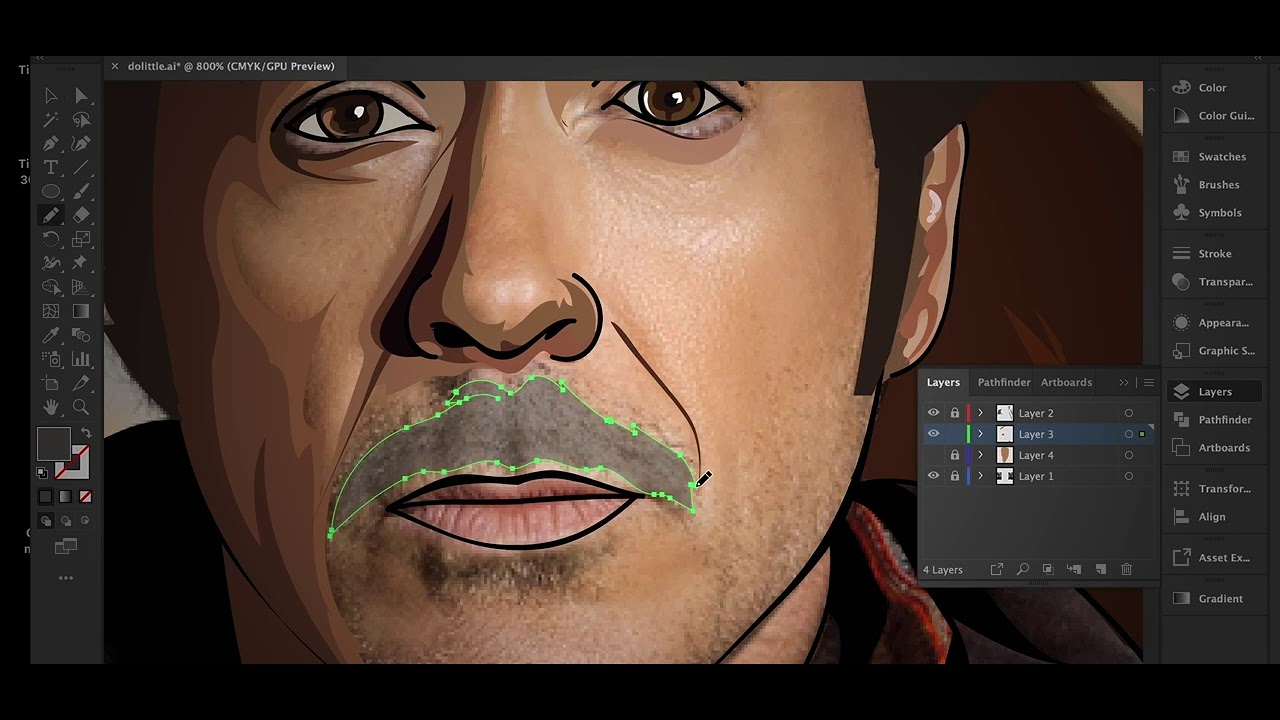Screen dimensions: 1280x720
Task: Select the Pen tool
Action: click(50, 143)
